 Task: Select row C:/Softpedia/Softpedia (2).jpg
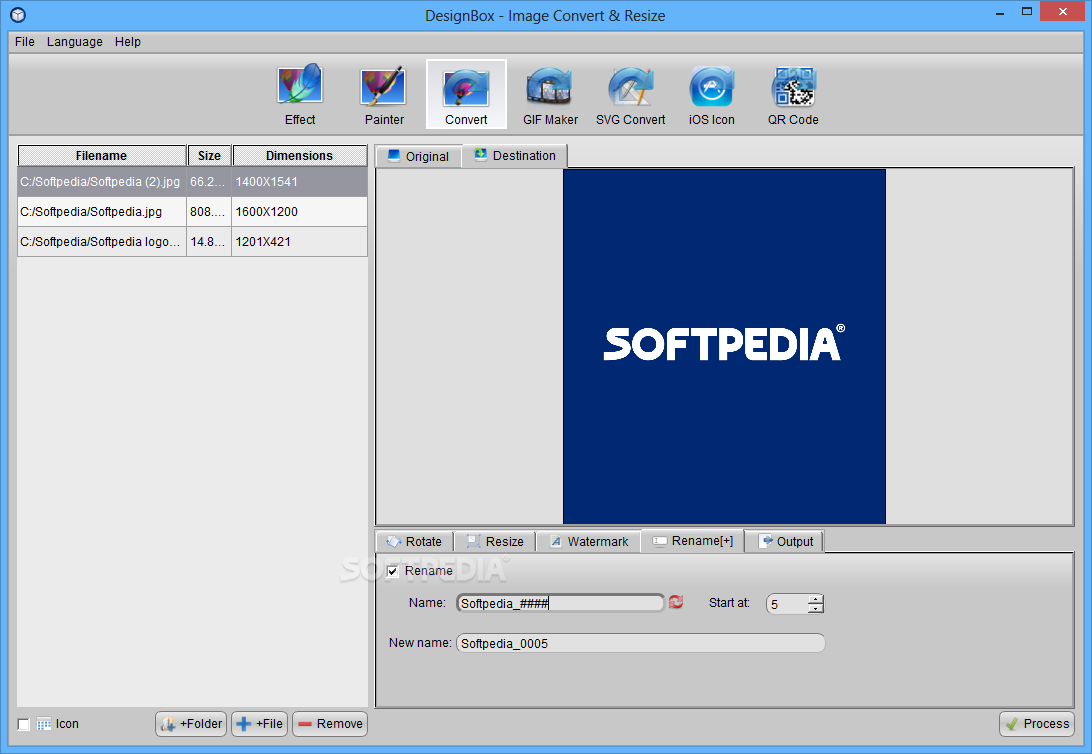[x=192, y=182]
